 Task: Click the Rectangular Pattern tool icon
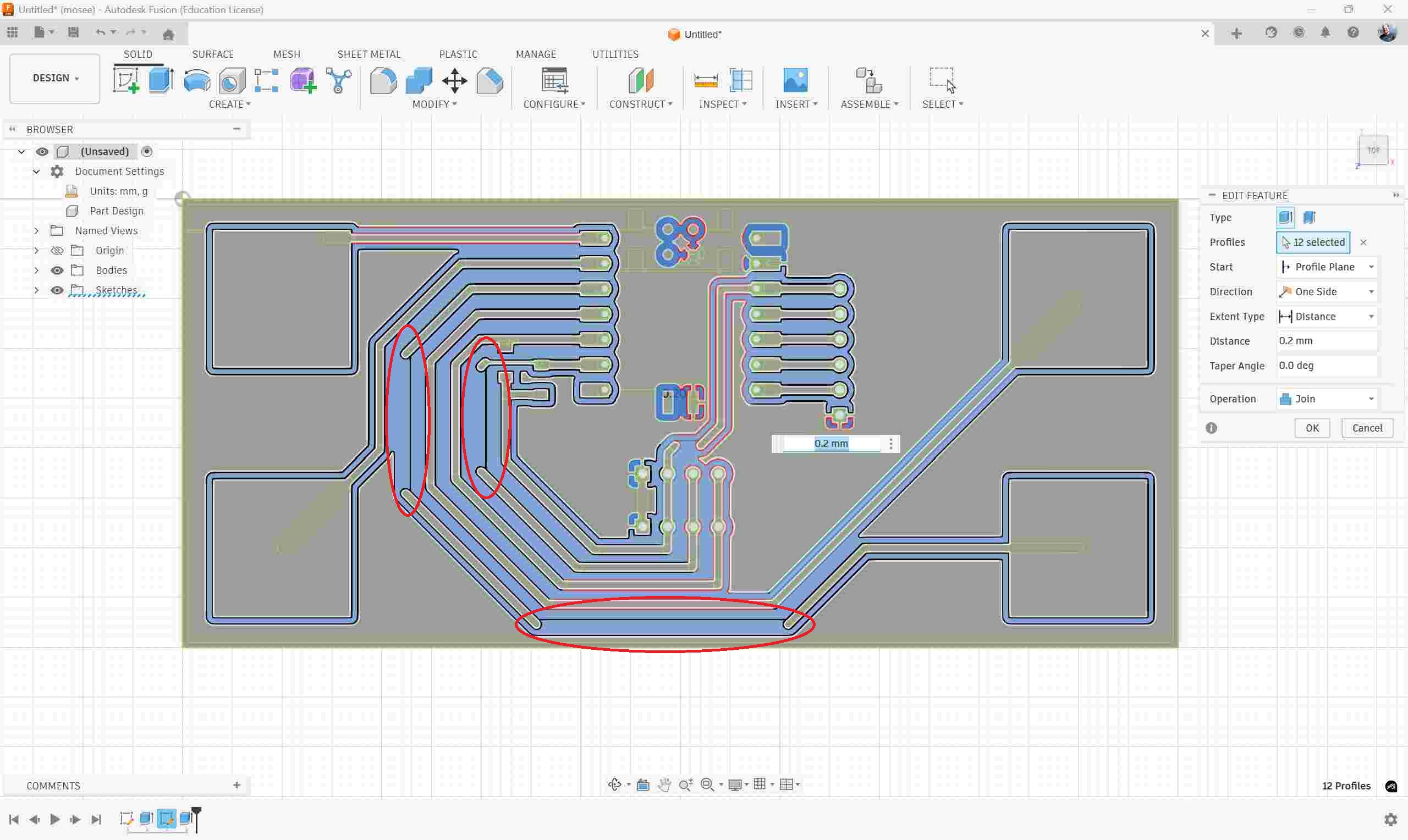click(x=267, y=80)
